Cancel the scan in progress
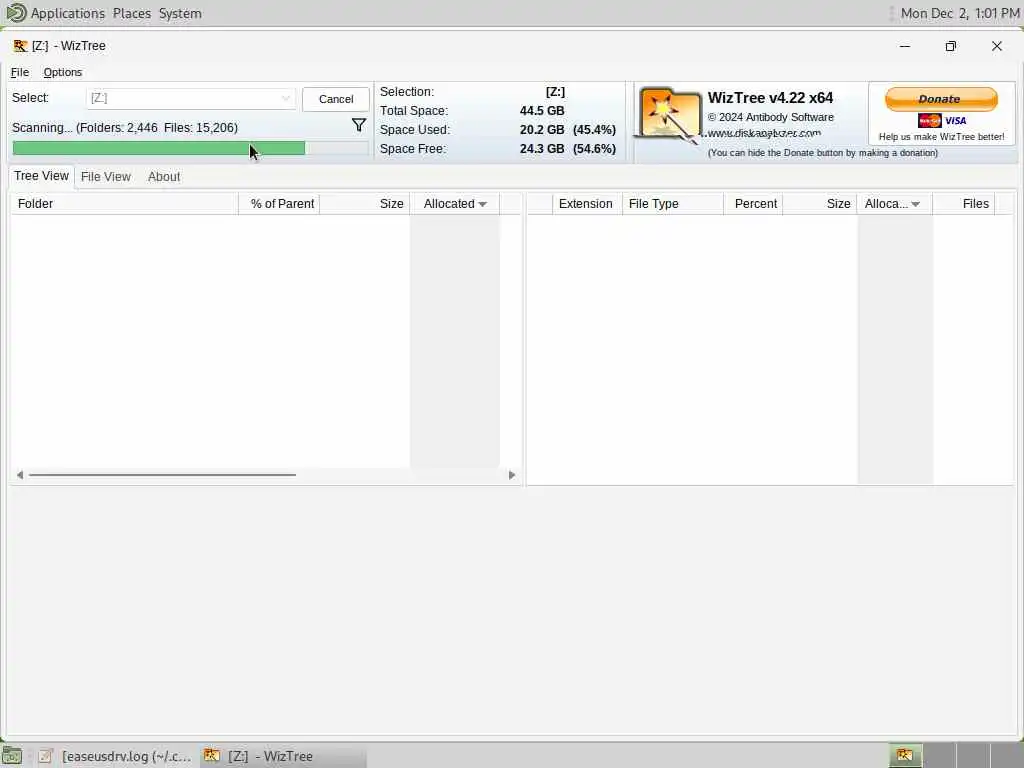 (x=336, y=99)
